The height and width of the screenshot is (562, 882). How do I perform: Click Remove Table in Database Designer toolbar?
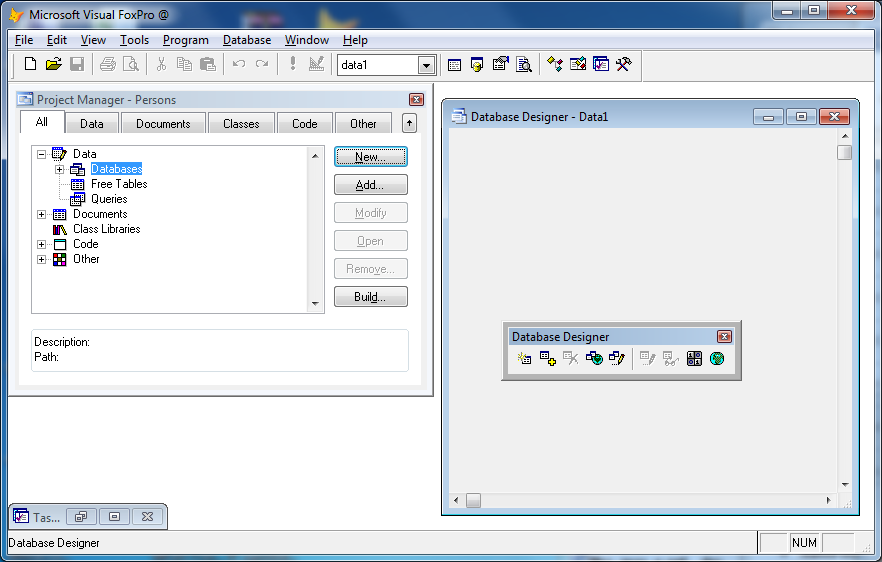coord(570,358)
